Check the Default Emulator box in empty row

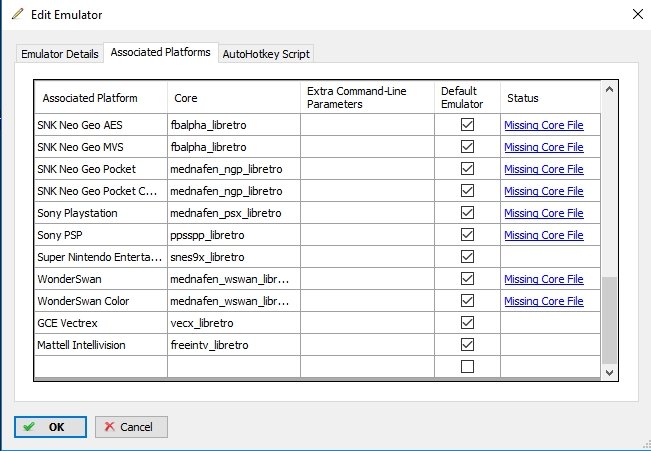(x=467, y=367)
